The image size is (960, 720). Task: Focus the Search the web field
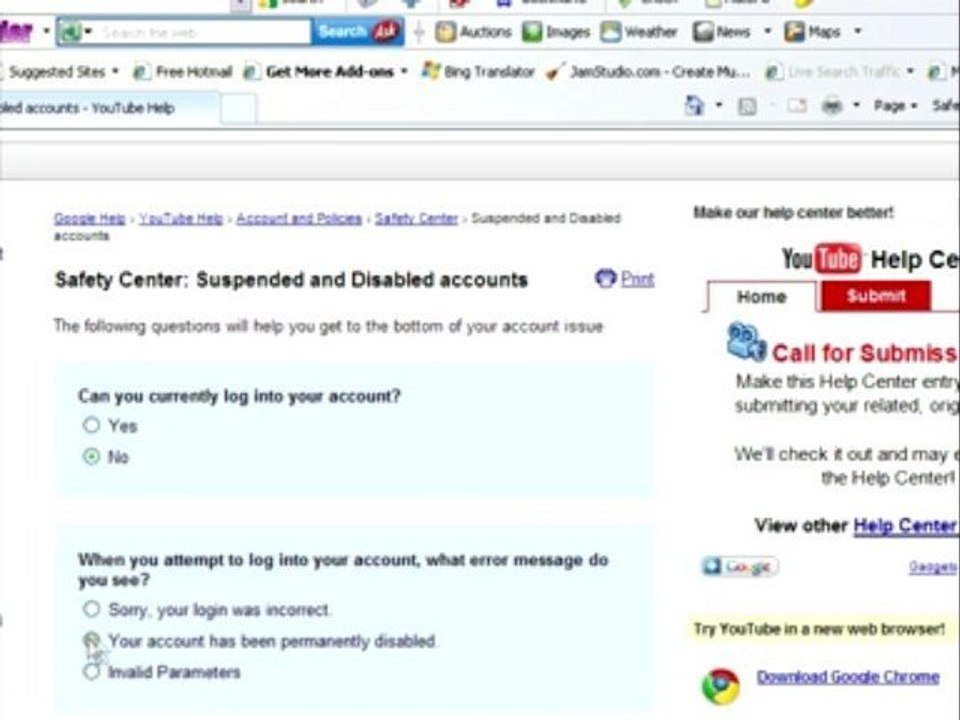tap(203, 32)
